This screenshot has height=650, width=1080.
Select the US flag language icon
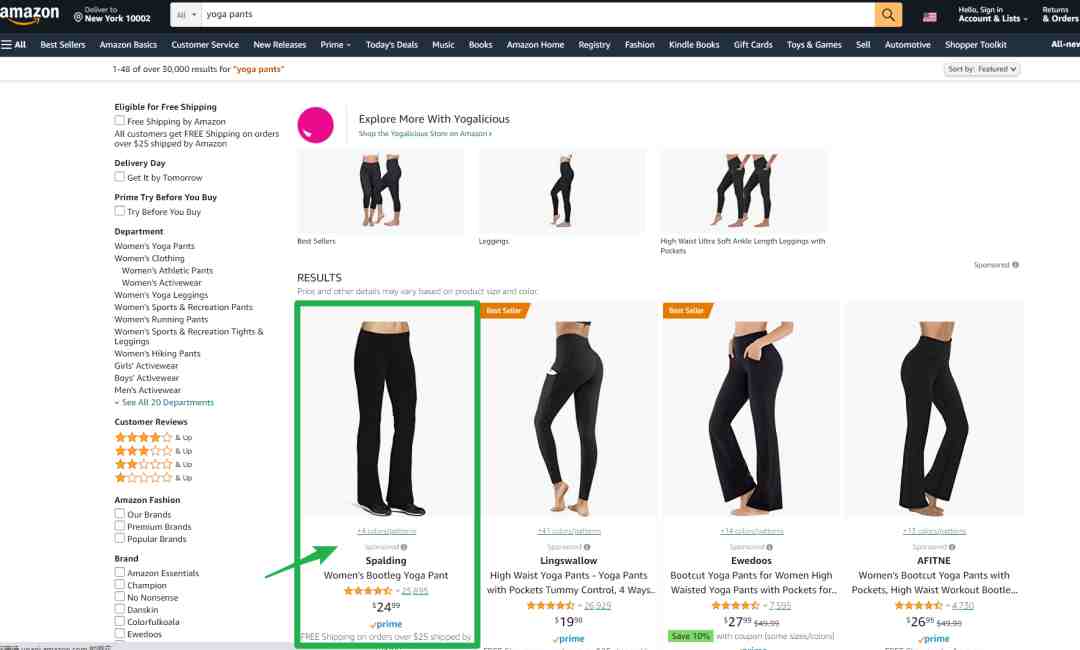[930, 17]
